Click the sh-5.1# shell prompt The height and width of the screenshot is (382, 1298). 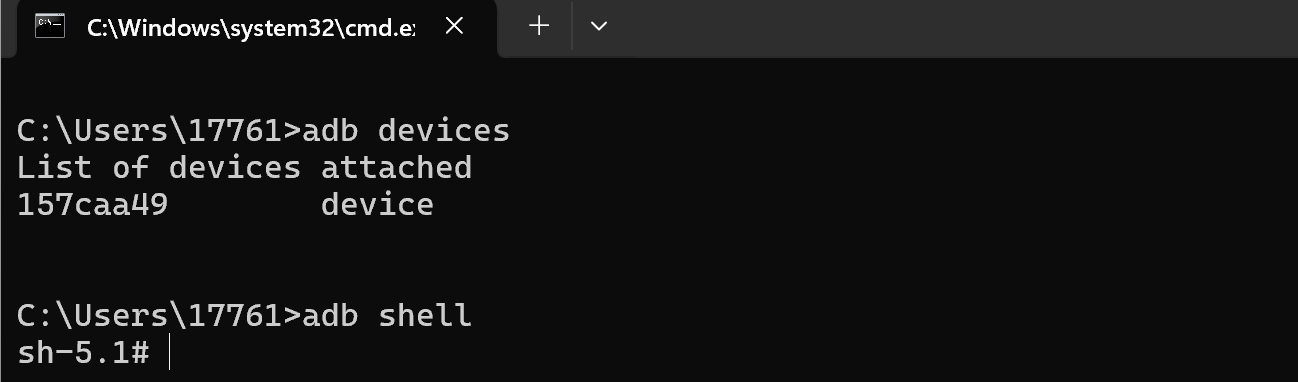click(83, 354)
